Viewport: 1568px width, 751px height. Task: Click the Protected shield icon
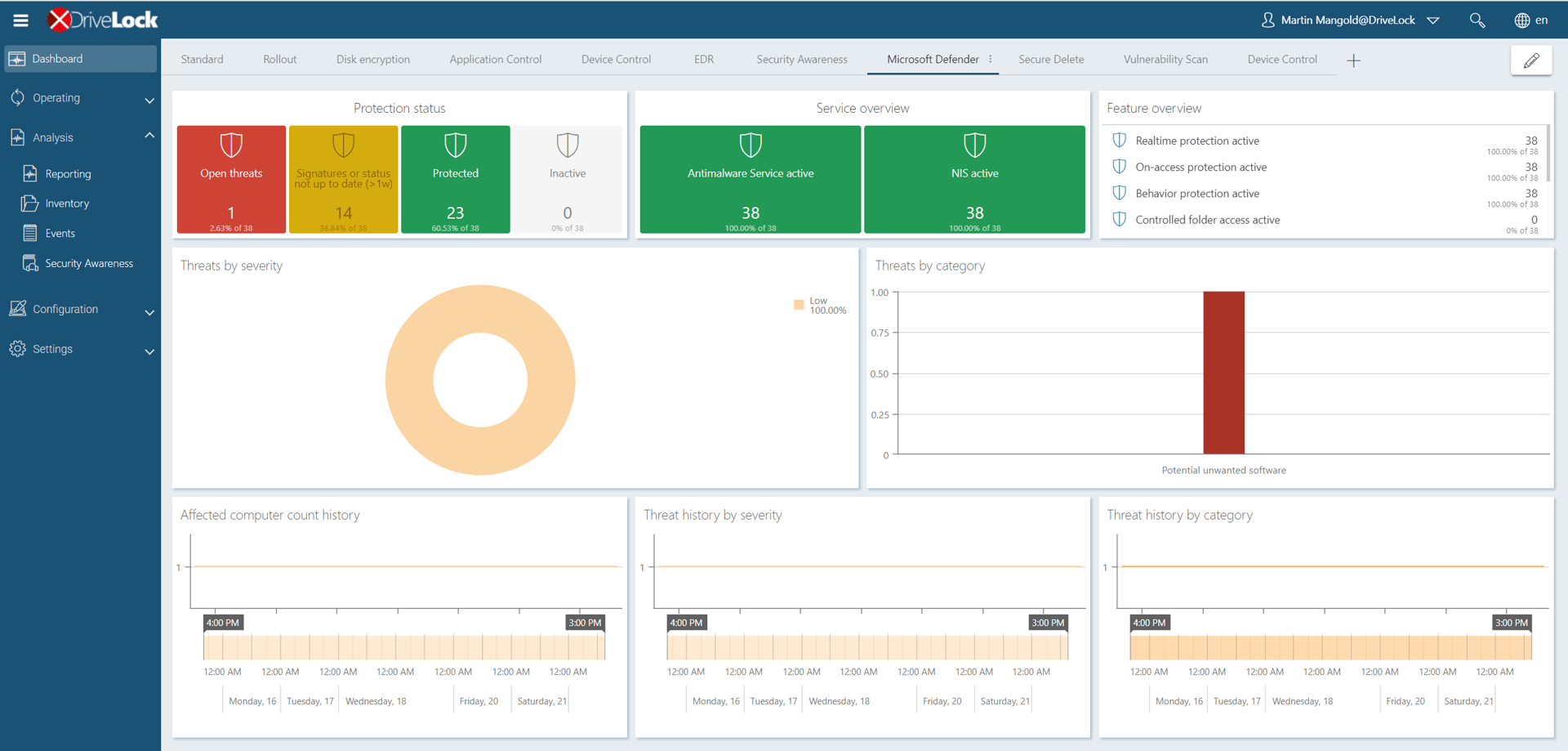(455, 145)
